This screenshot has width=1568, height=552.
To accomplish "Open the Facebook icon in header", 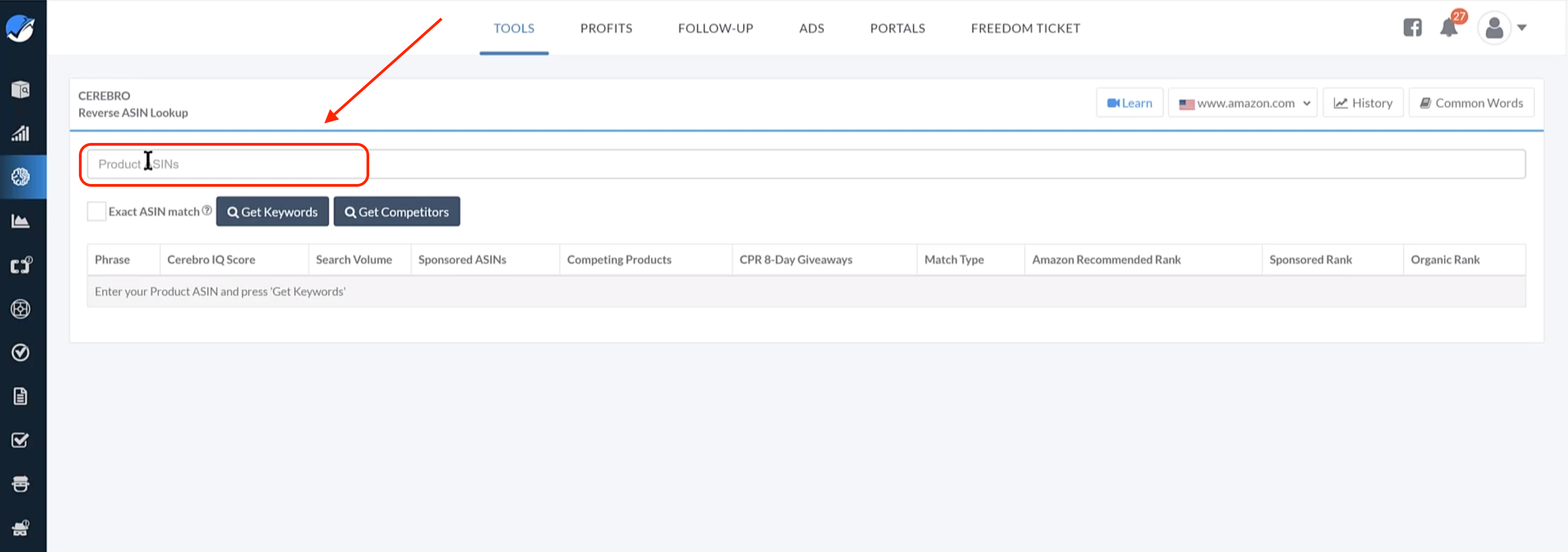I will (x=1412, y=27).
